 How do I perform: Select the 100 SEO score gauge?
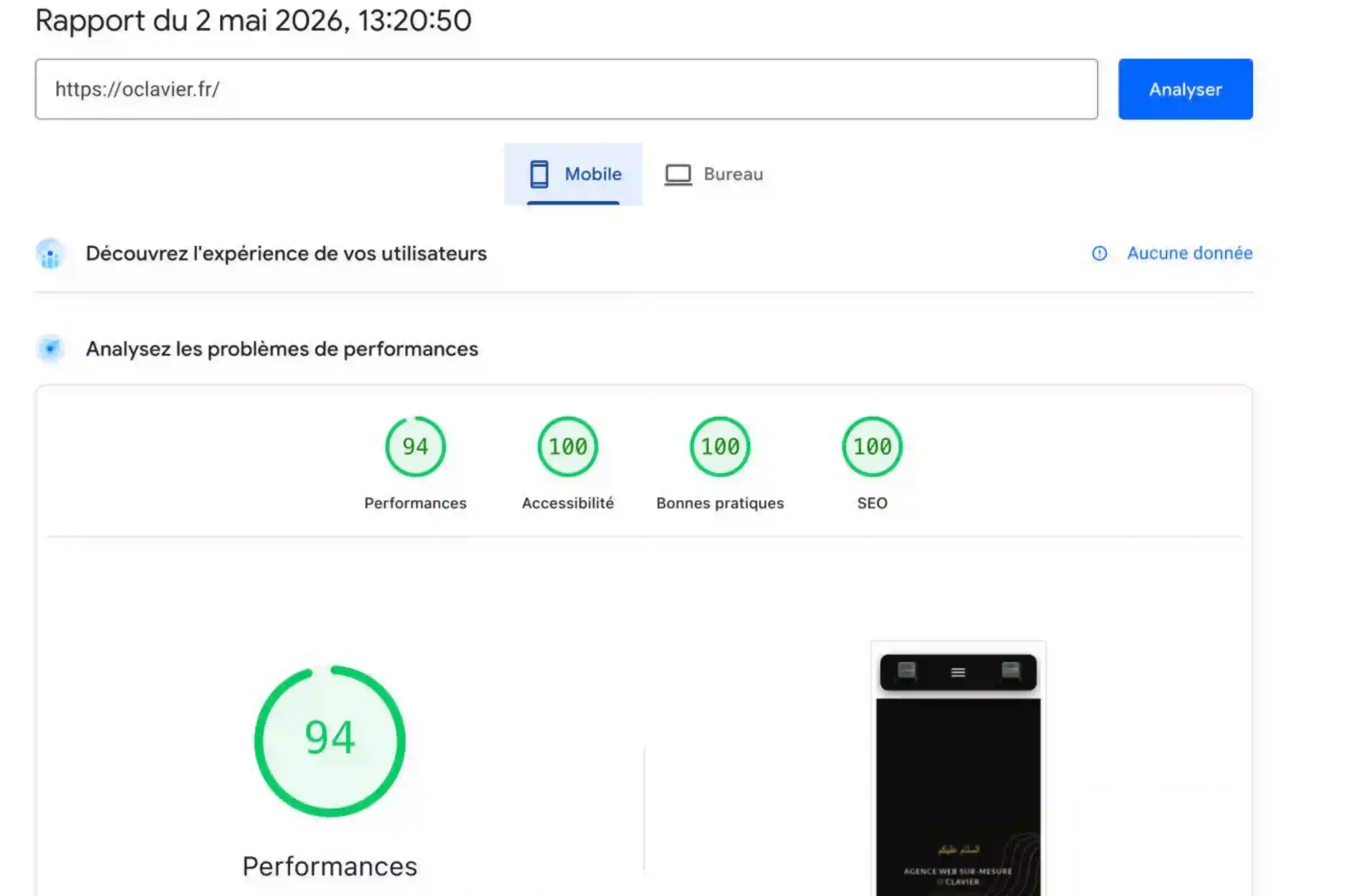pos(872,446)
